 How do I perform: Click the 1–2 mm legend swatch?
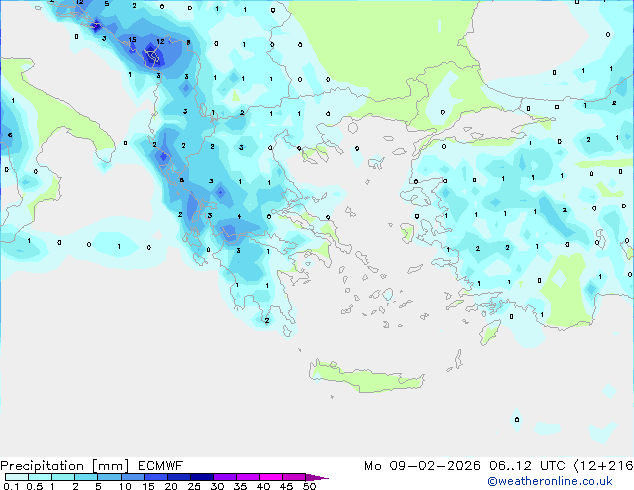tap(63, 477)
